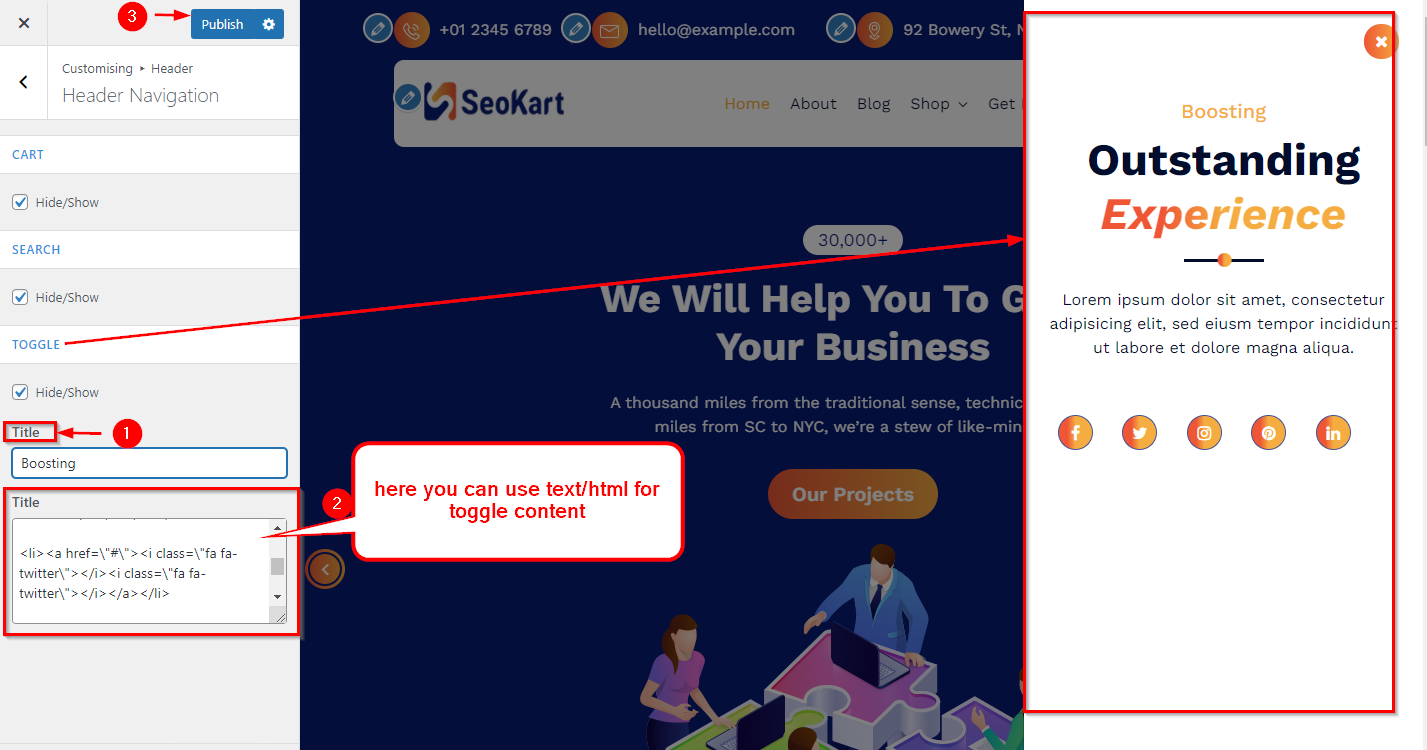1427x750 pixels.
Task: Open the Pinterest social icon
Action: [1268, 433]
